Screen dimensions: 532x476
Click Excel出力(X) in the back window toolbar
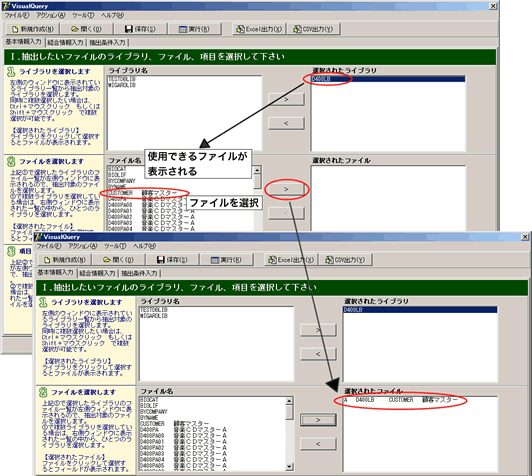coord(259,29)
